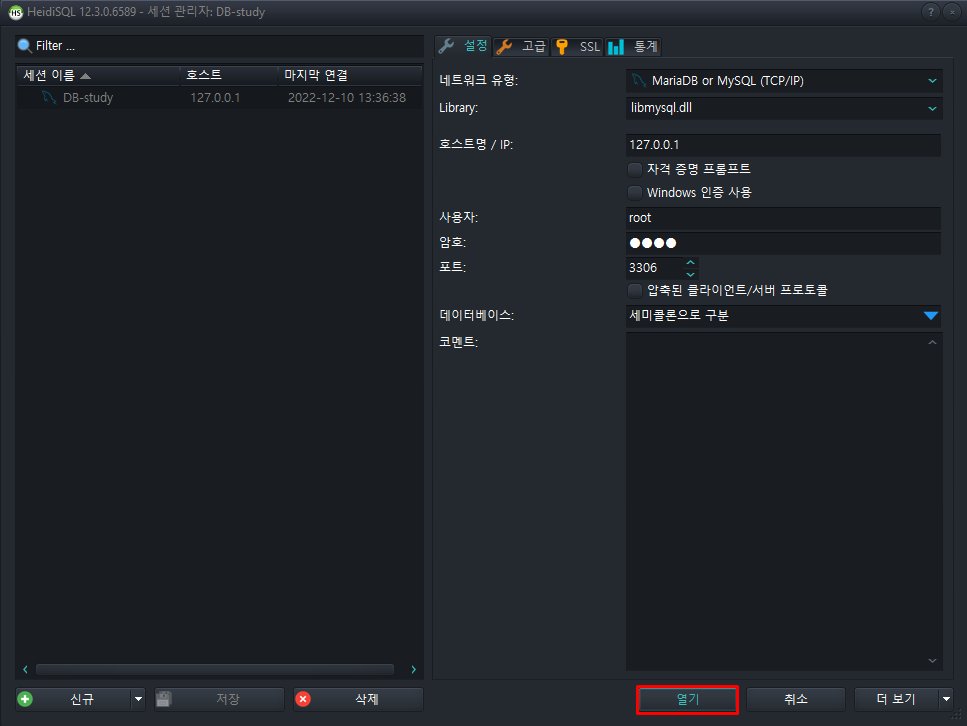Toggle Windows 인증 사용 checkbox

click(635, 192)
